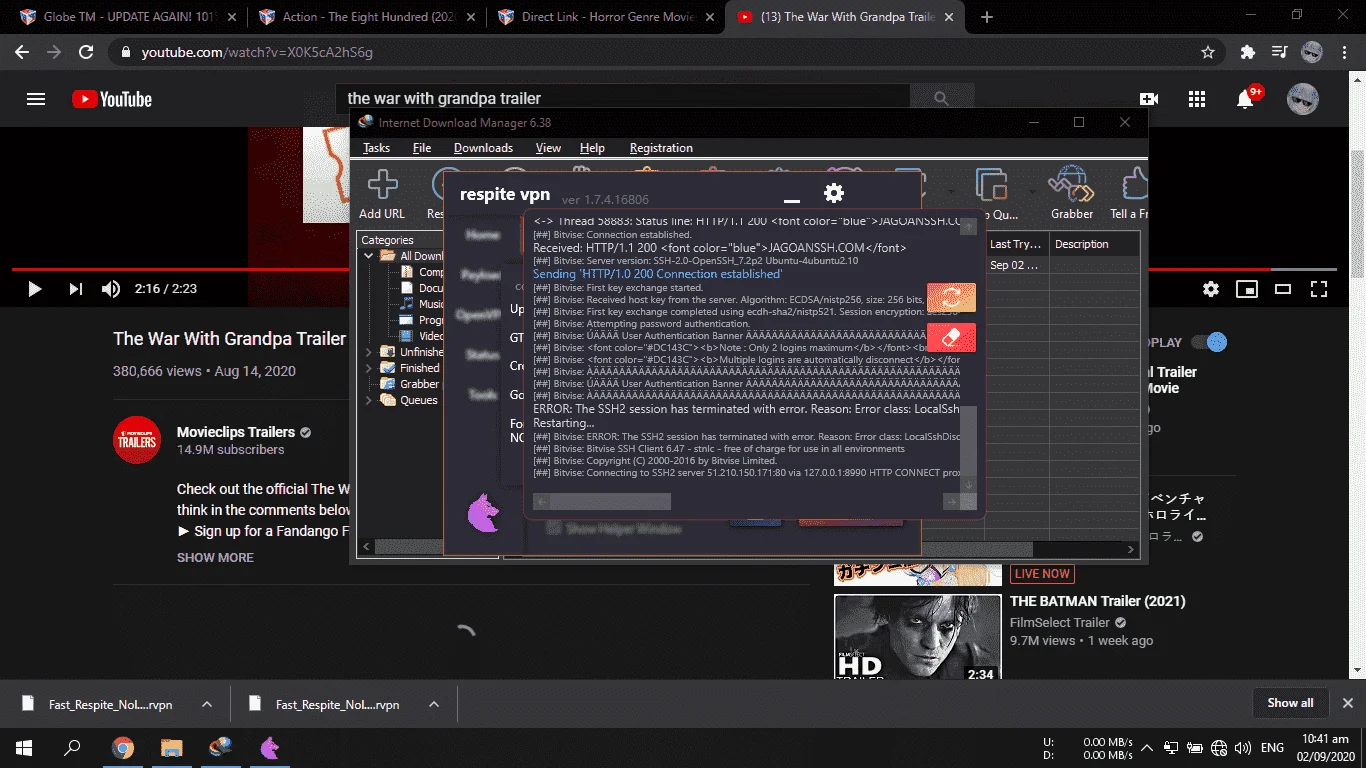Open Windows Start menu

tap(23, 748)
